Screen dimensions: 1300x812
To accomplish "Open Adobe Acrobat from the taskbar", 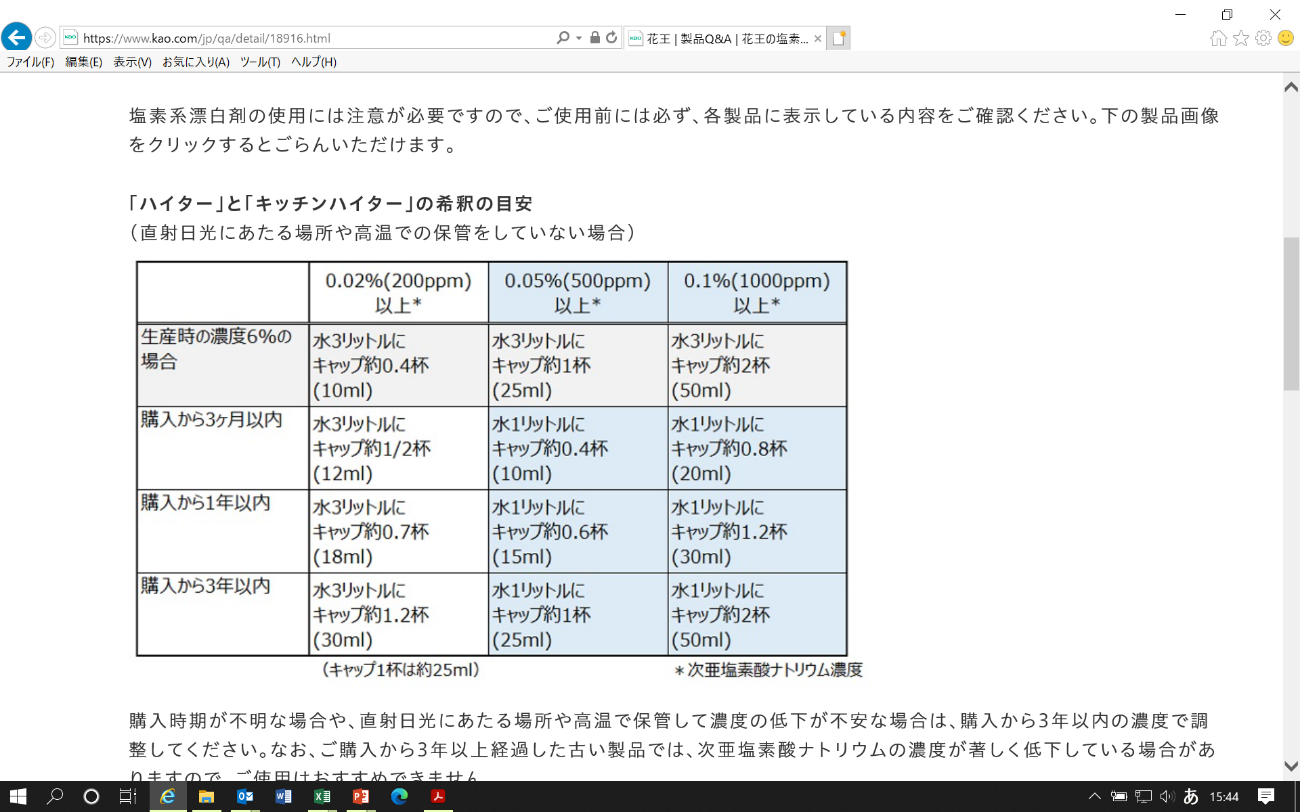I will 437,797.
